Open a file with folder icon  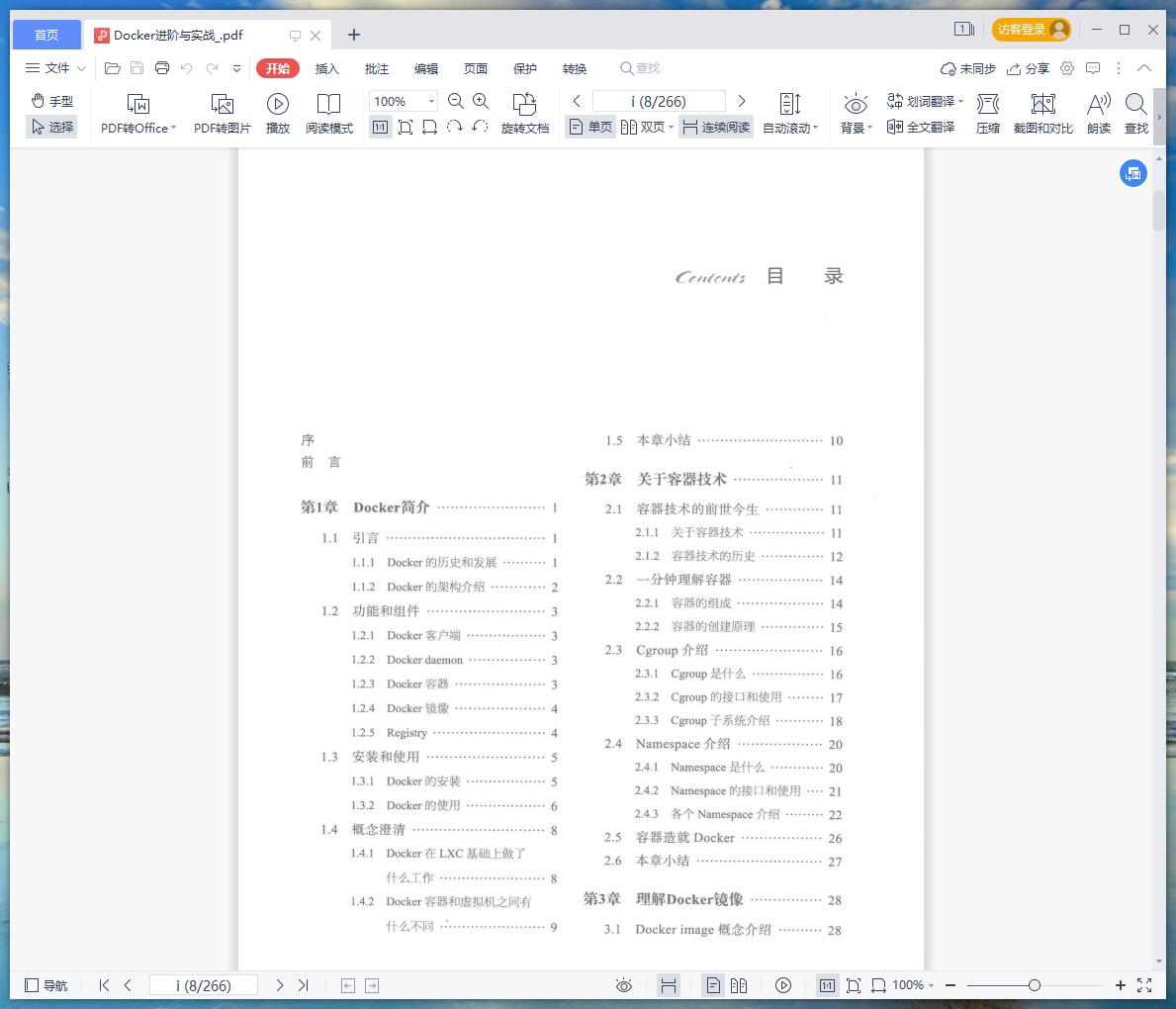113,68
